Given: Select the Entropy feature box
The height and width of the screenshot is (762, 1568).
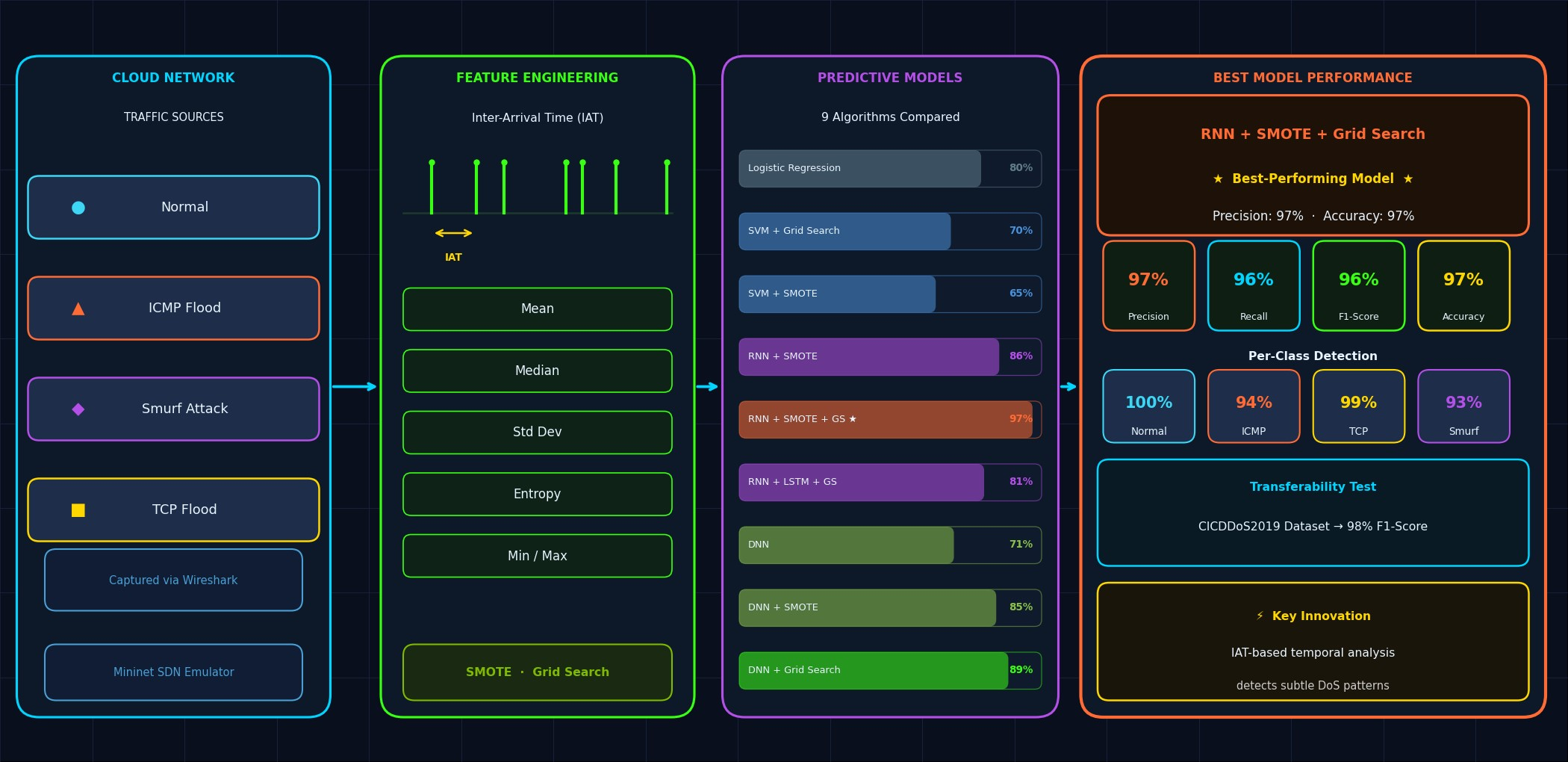Looking at the screenshot, I should coord(537,494).
